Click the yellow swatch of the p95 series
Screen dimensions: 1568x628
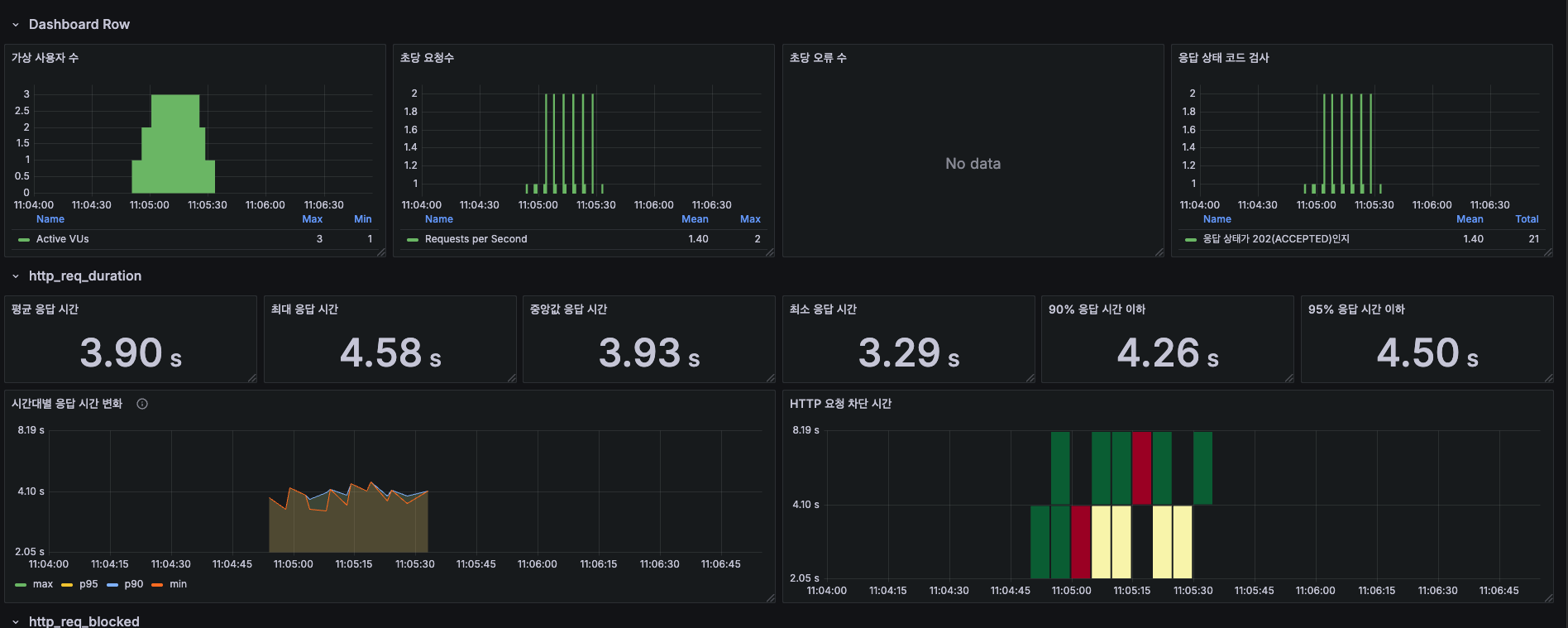pyautogui.click(x=67, y=585)
